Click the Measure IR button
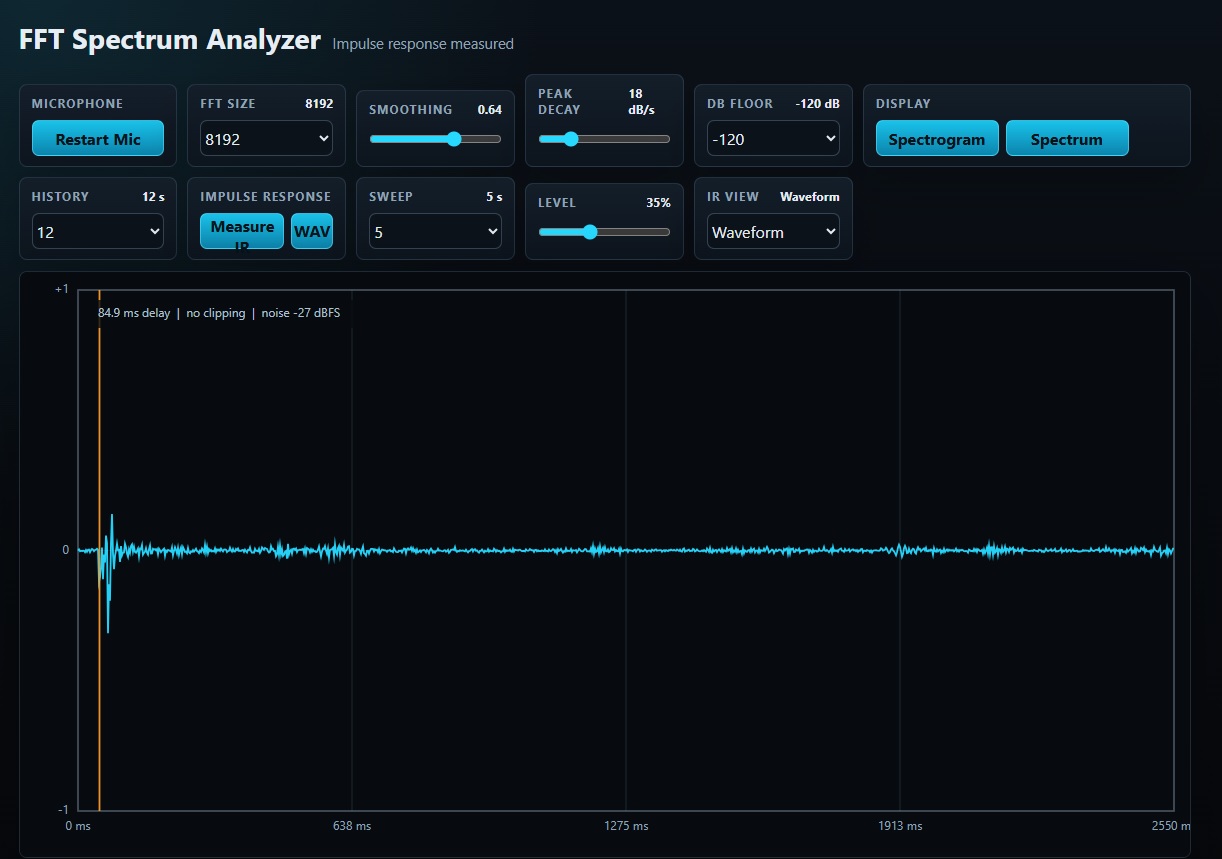1222x859 pixels. 242,231
